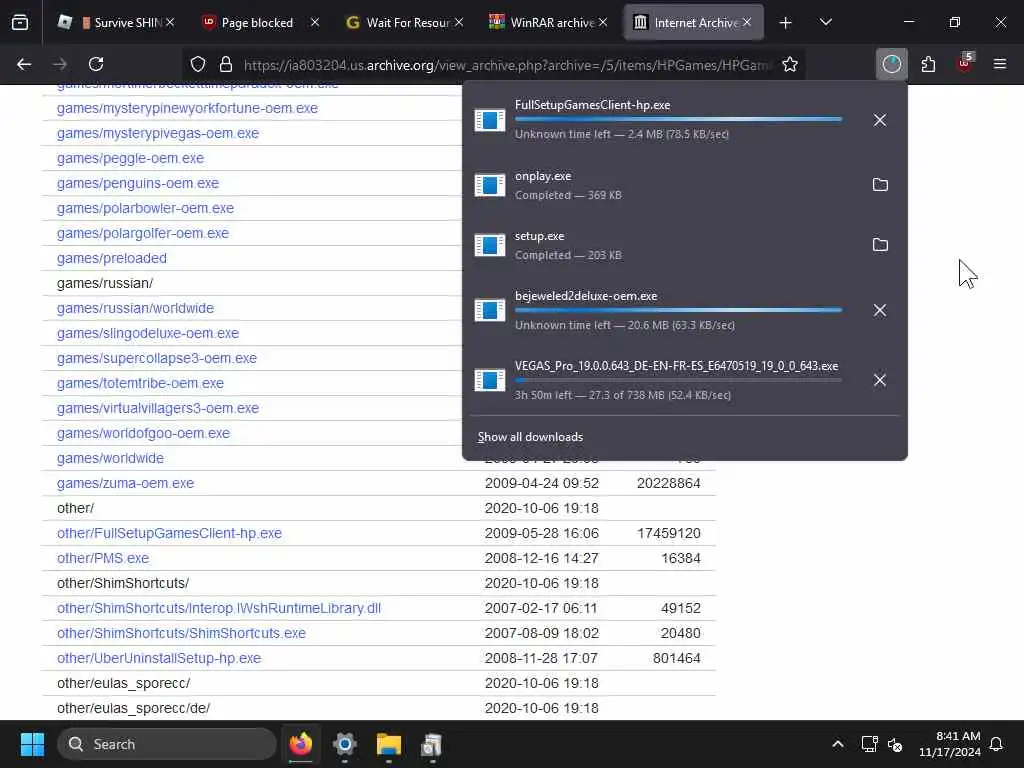
Task: Click the 20228864 size cell
Action: coord(668,483)
